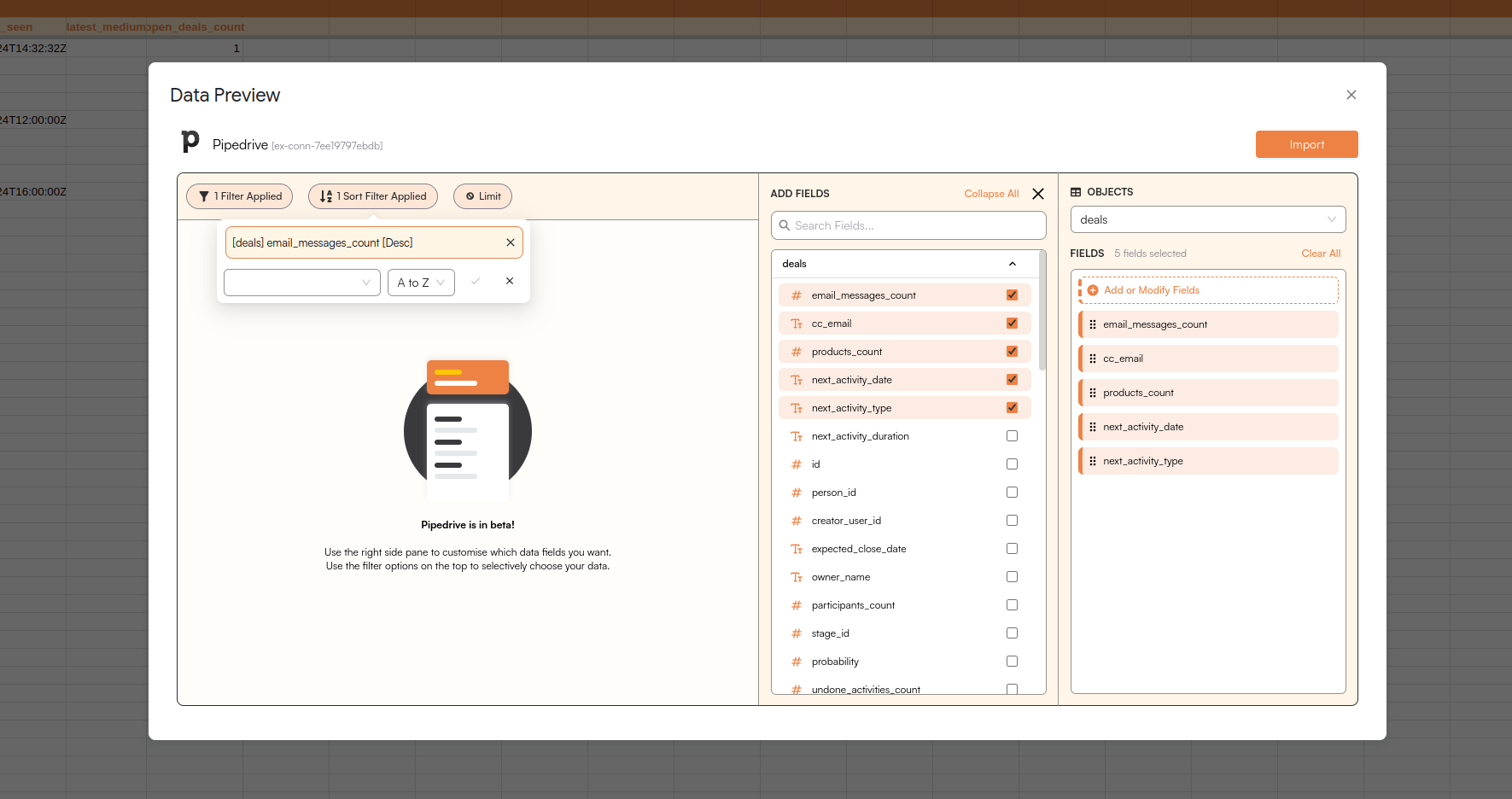Click the text type icon beside next_activity_duration
Image resolution: width=1512 pixels, height=799 pixels.
tap(797, 436)
